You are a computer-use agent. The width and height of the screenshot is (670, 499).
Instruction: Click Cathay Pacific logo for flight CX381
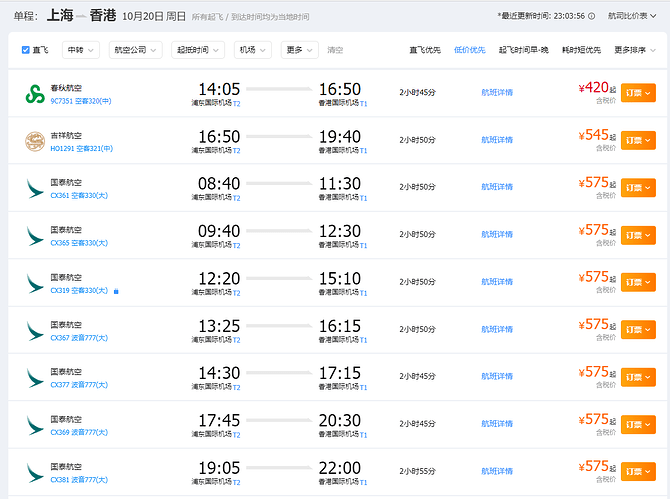pyautogui.click(x=35, y=471)
